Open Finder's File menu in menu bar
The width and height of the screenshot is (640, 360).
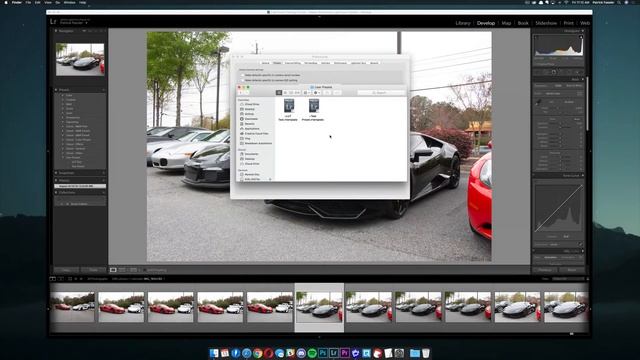(28, 2)
